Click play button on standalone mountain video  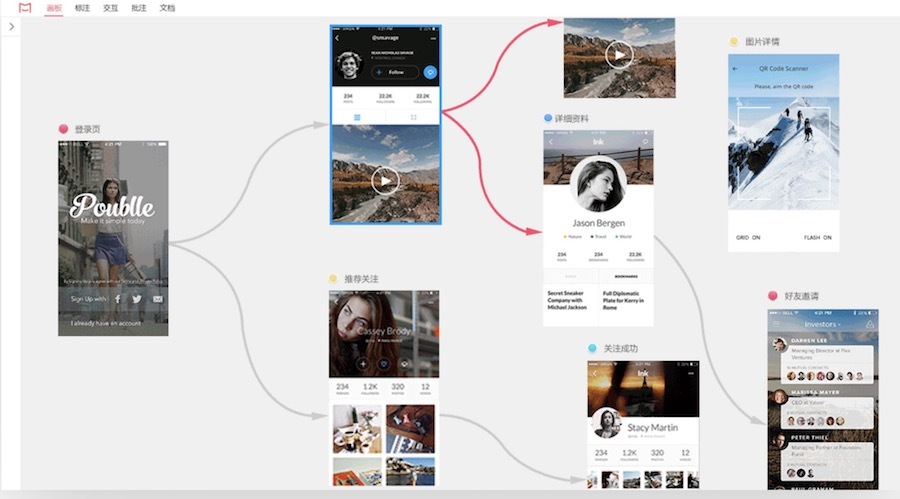point(619,55)
